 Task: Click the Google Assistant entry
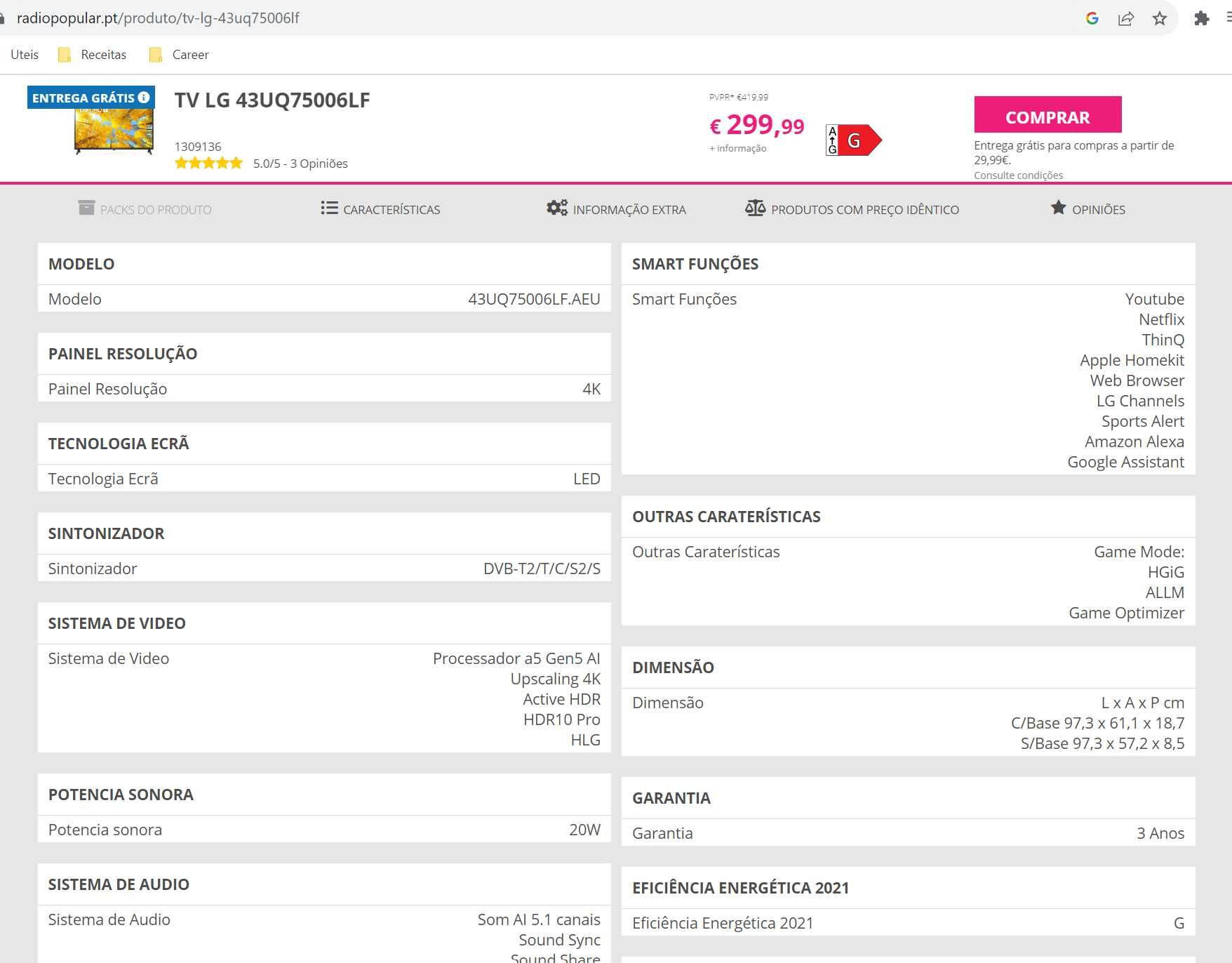click(x=1125, y=462)
